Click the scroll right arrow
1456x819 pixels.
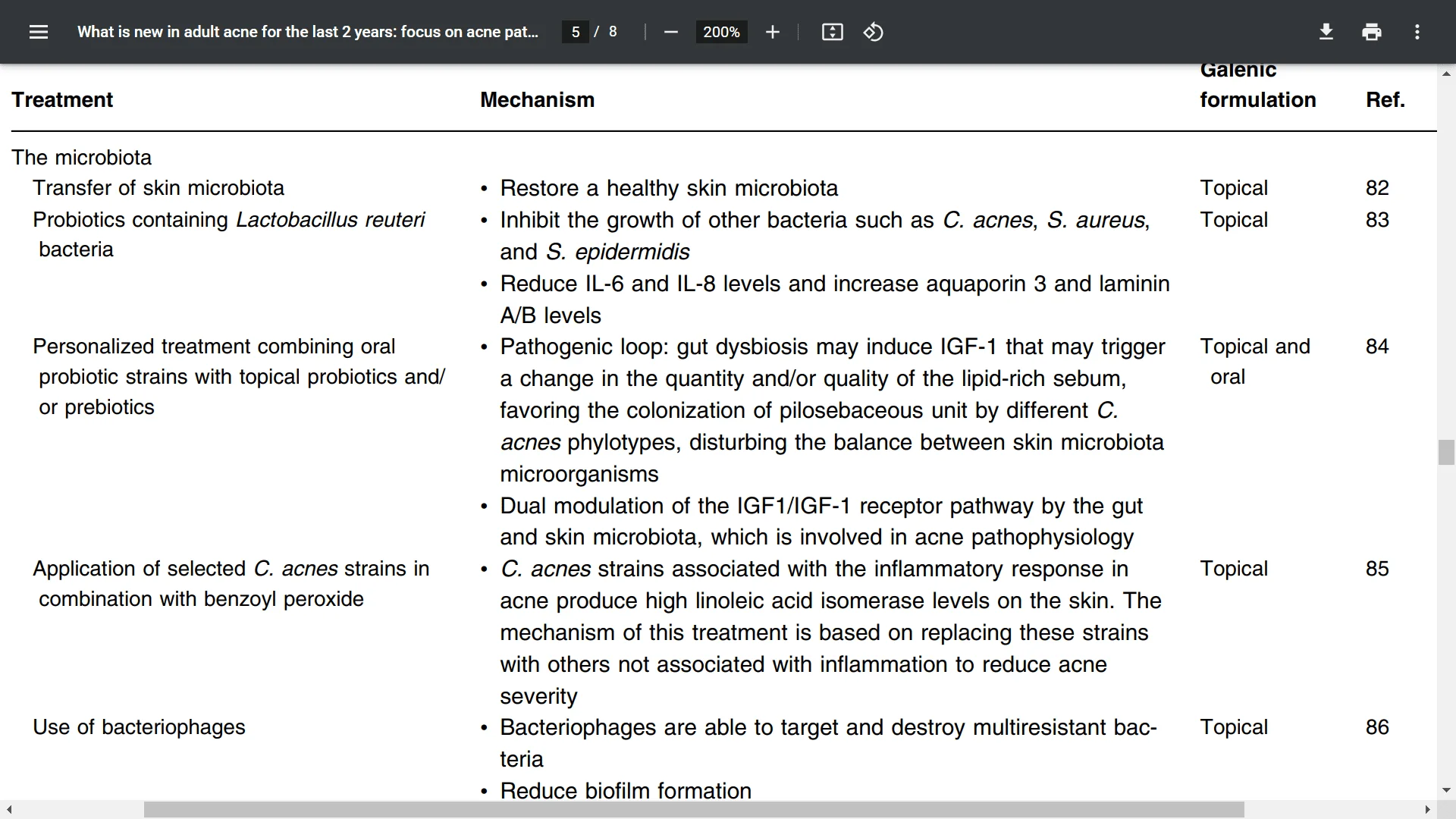pos(1428,810)
